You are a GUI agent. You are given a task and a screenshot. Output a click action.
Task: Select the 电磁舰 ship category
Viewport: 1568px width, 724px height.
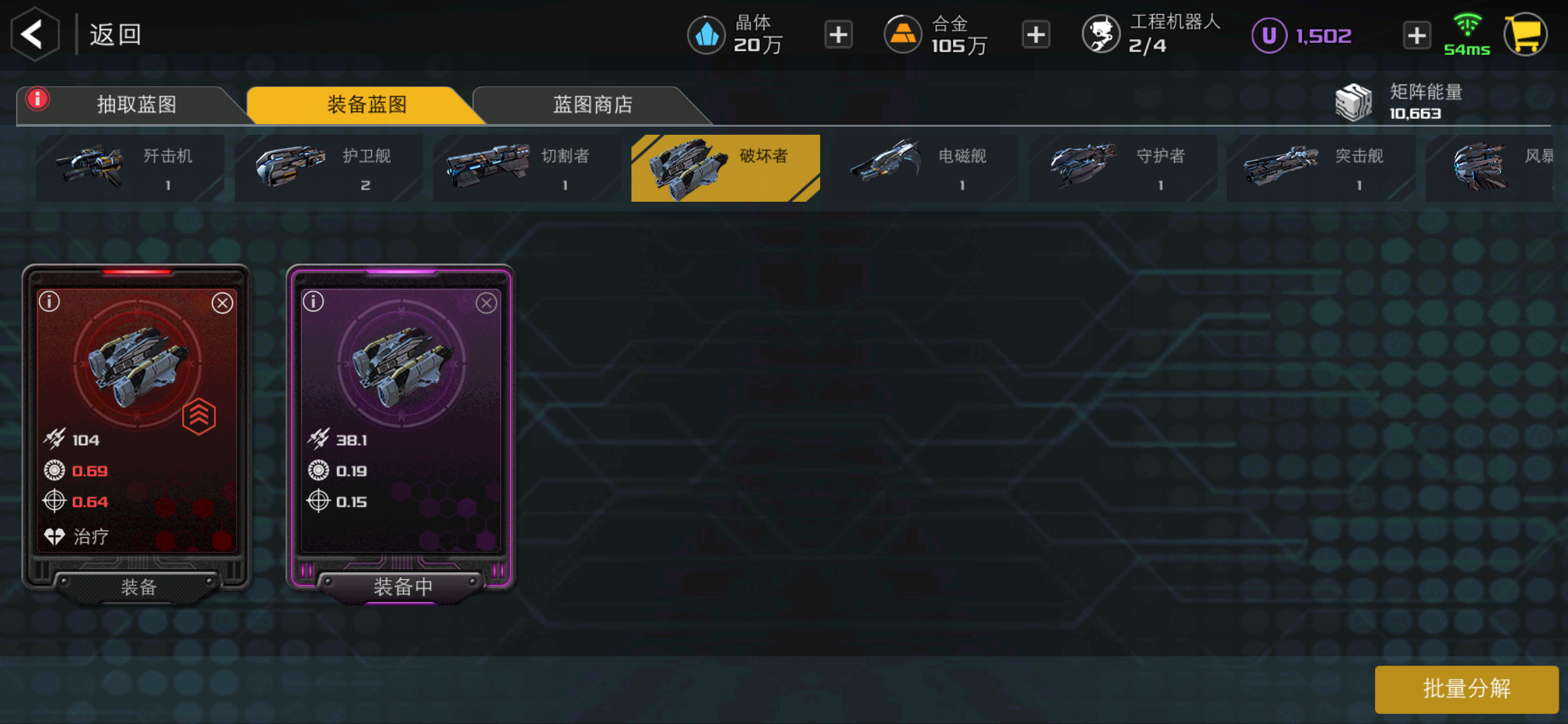(x=924, y=168)
